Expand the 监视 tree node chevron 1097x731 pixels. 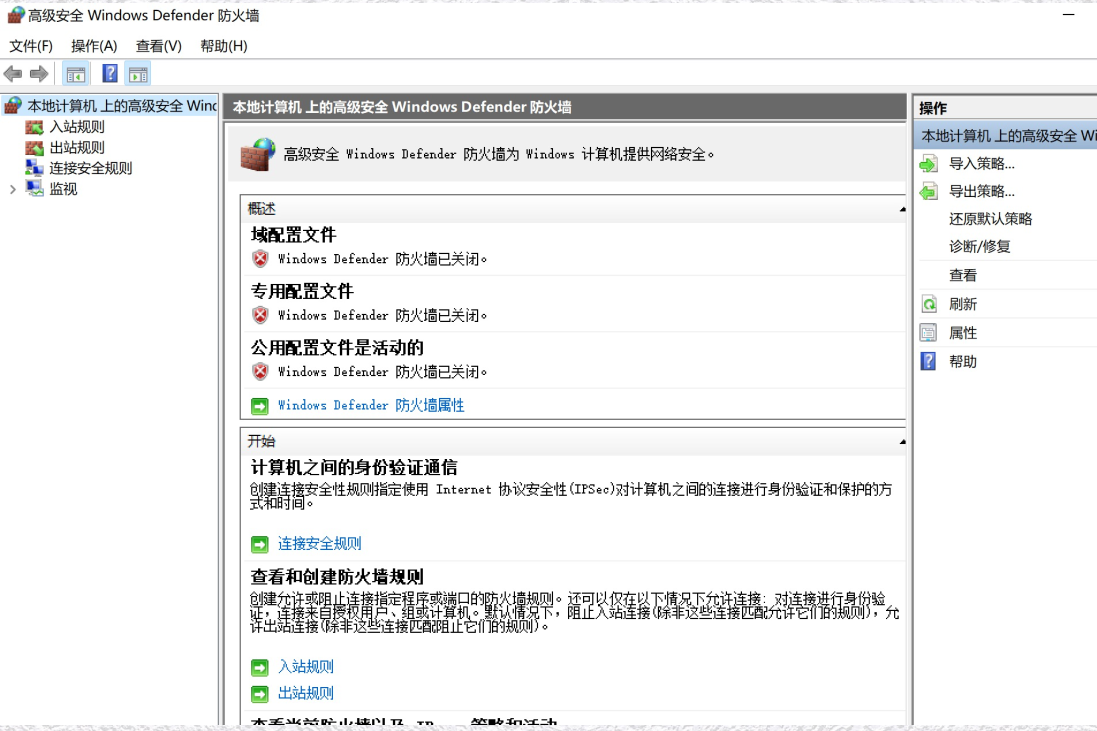coord(13,189)
